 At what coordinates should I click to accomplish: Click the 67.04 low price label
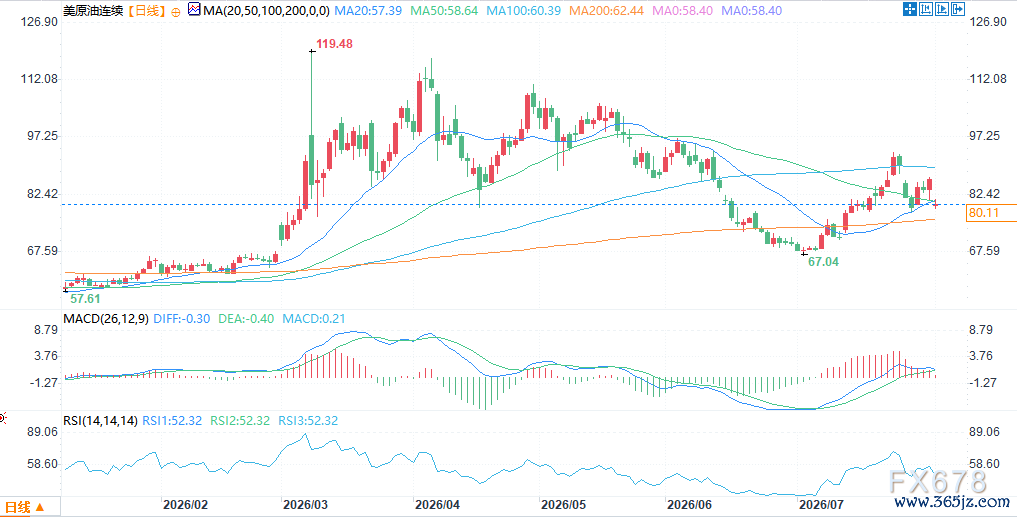(824, 261)
